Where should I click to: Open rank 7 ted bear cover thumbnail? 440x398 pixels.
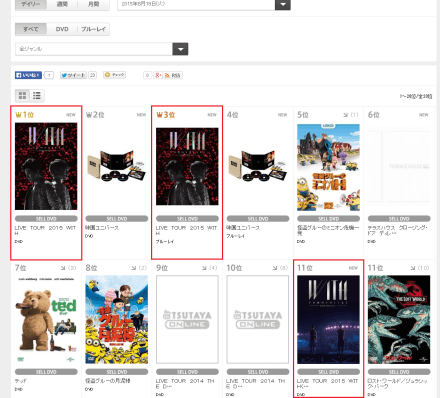(46, 319)
